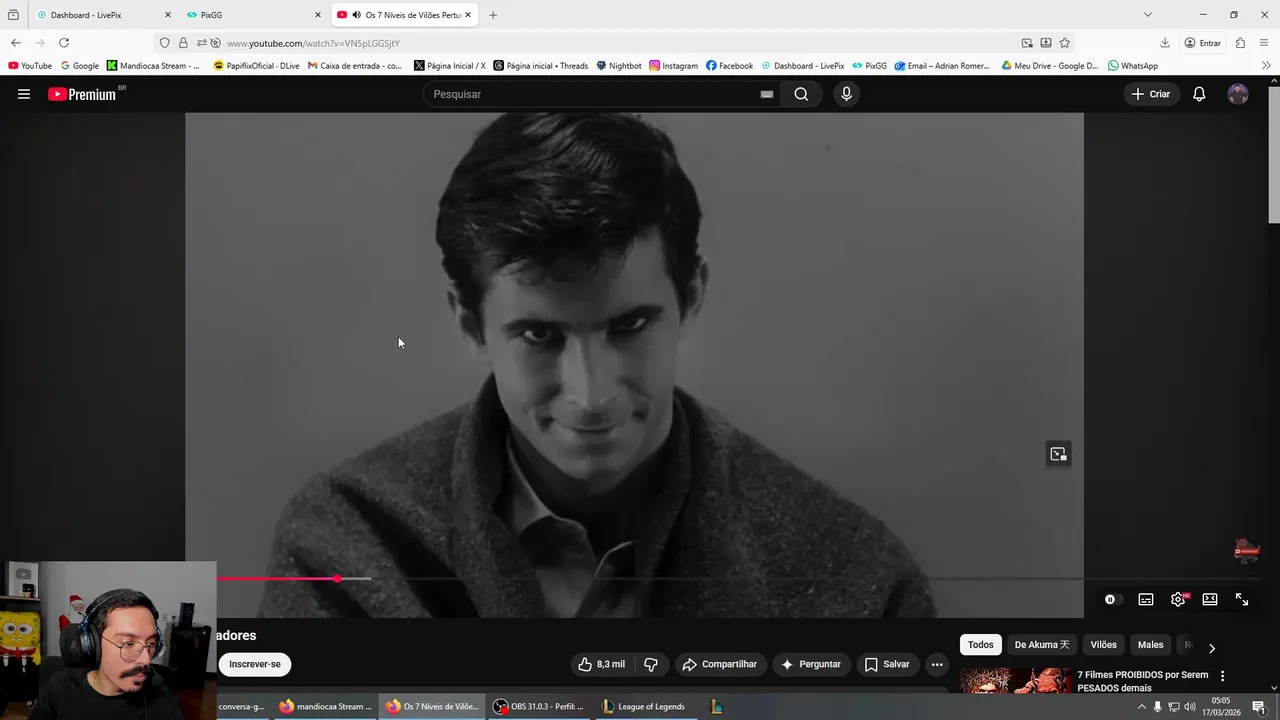Show the next filter chips with the arrow
Image resolution: width=1280 pixels, height=720 pixels.
(x=1212, y=648)
